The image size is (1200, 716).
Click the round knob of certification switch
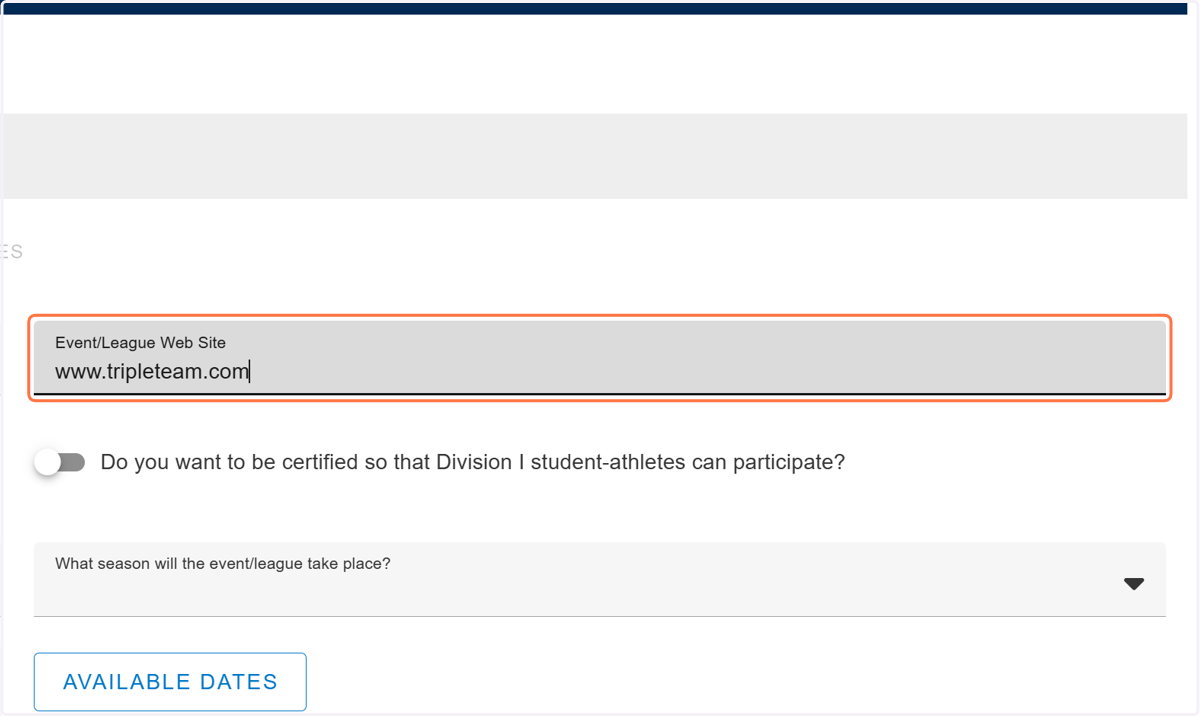(x=47, y=462)
